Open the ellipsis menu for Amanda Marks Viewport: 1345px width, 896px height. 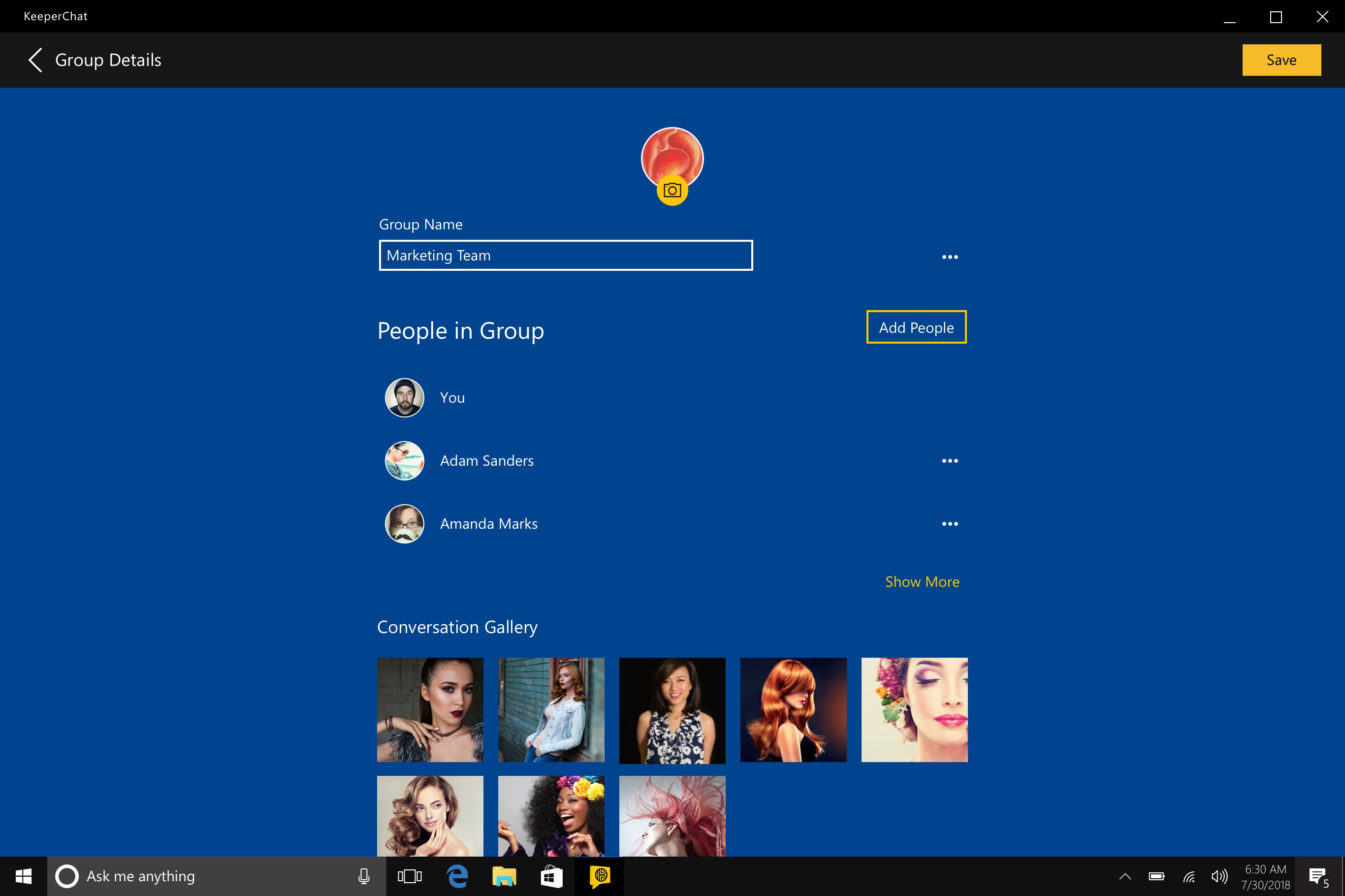pos(950,523)
